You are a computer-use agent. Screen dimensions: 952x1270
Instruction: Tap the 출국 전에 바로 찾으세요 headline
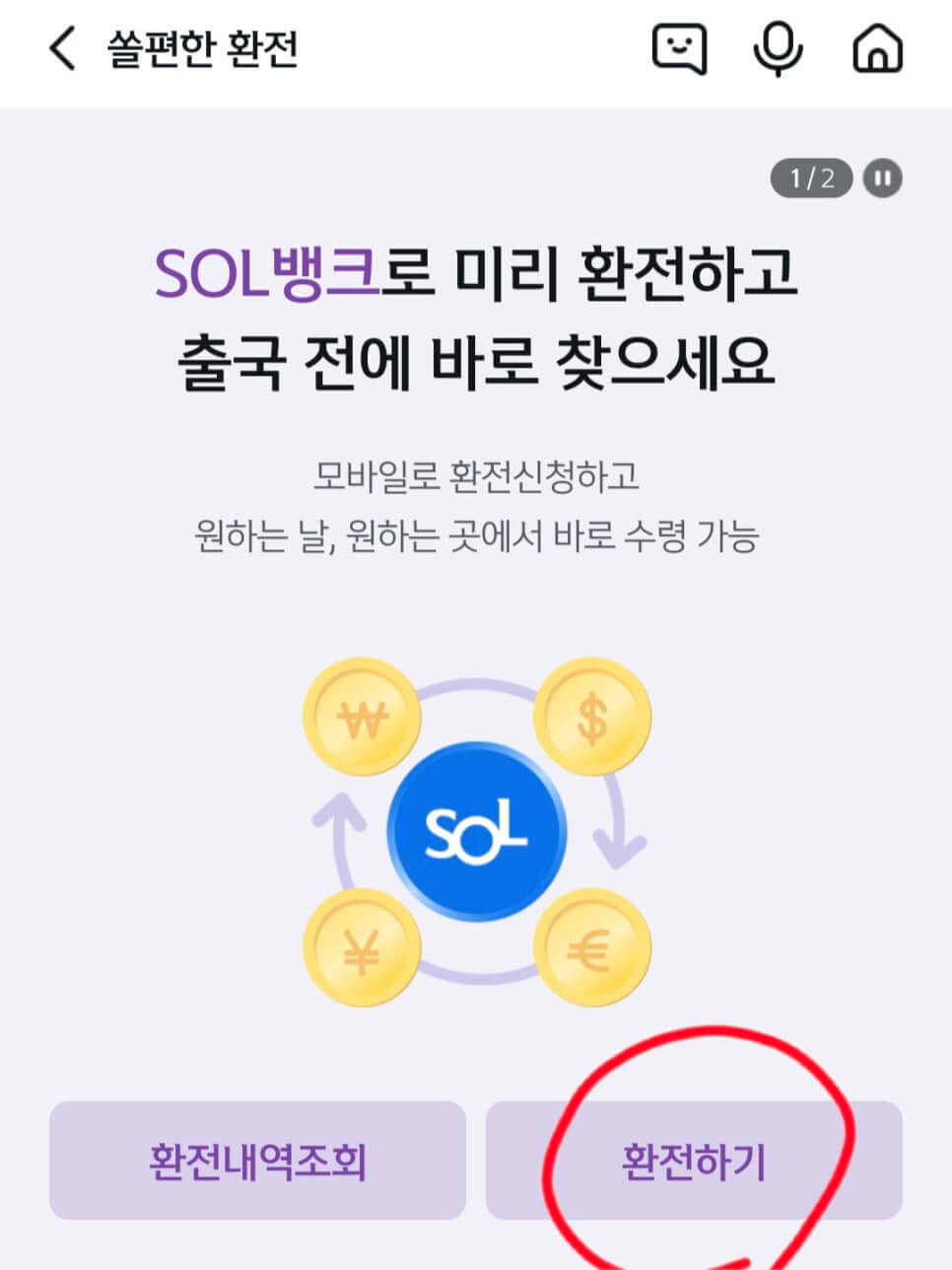pos(476,362)
